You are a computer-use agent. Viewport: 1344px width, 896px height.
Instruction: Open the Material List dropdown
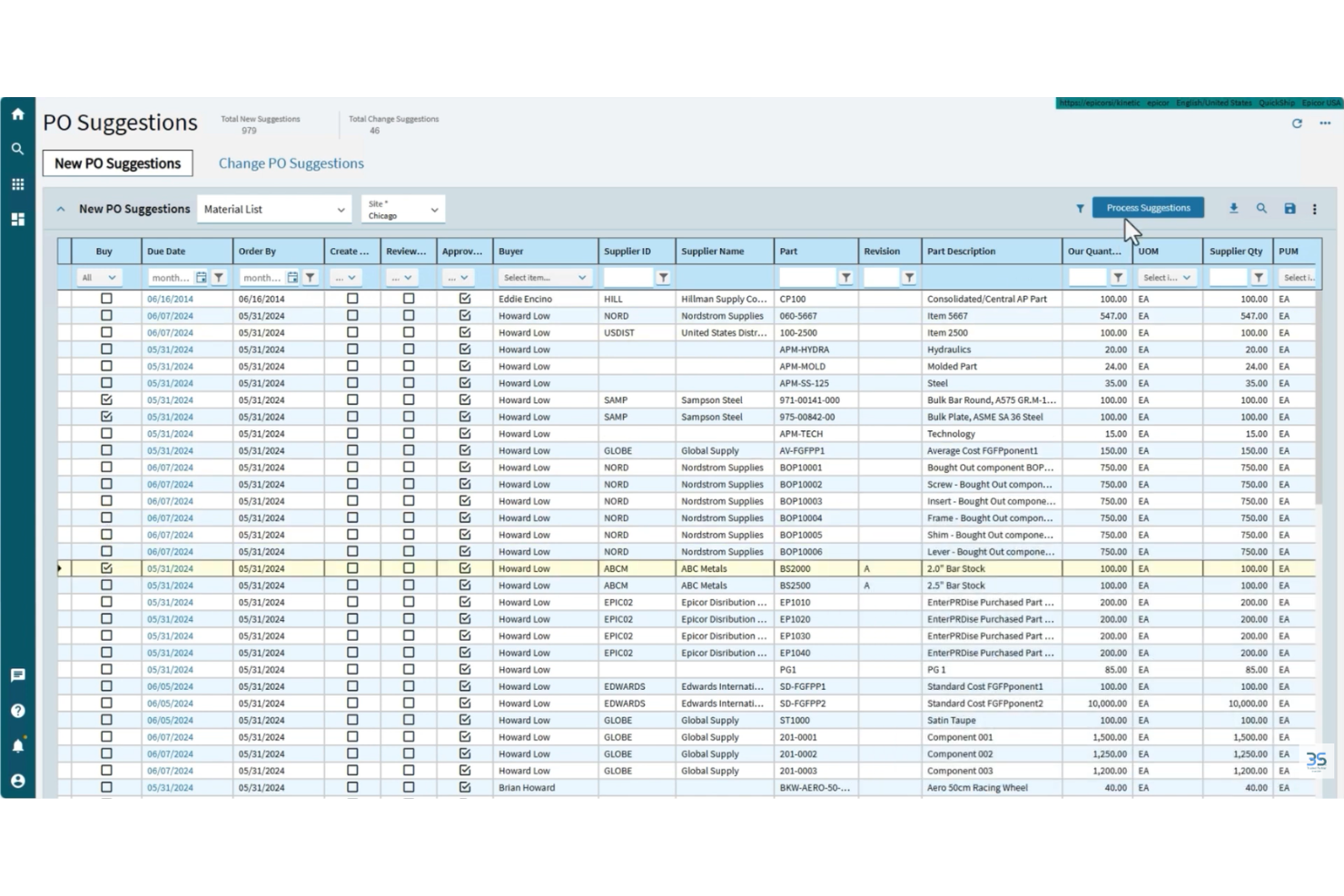(272, 208)
